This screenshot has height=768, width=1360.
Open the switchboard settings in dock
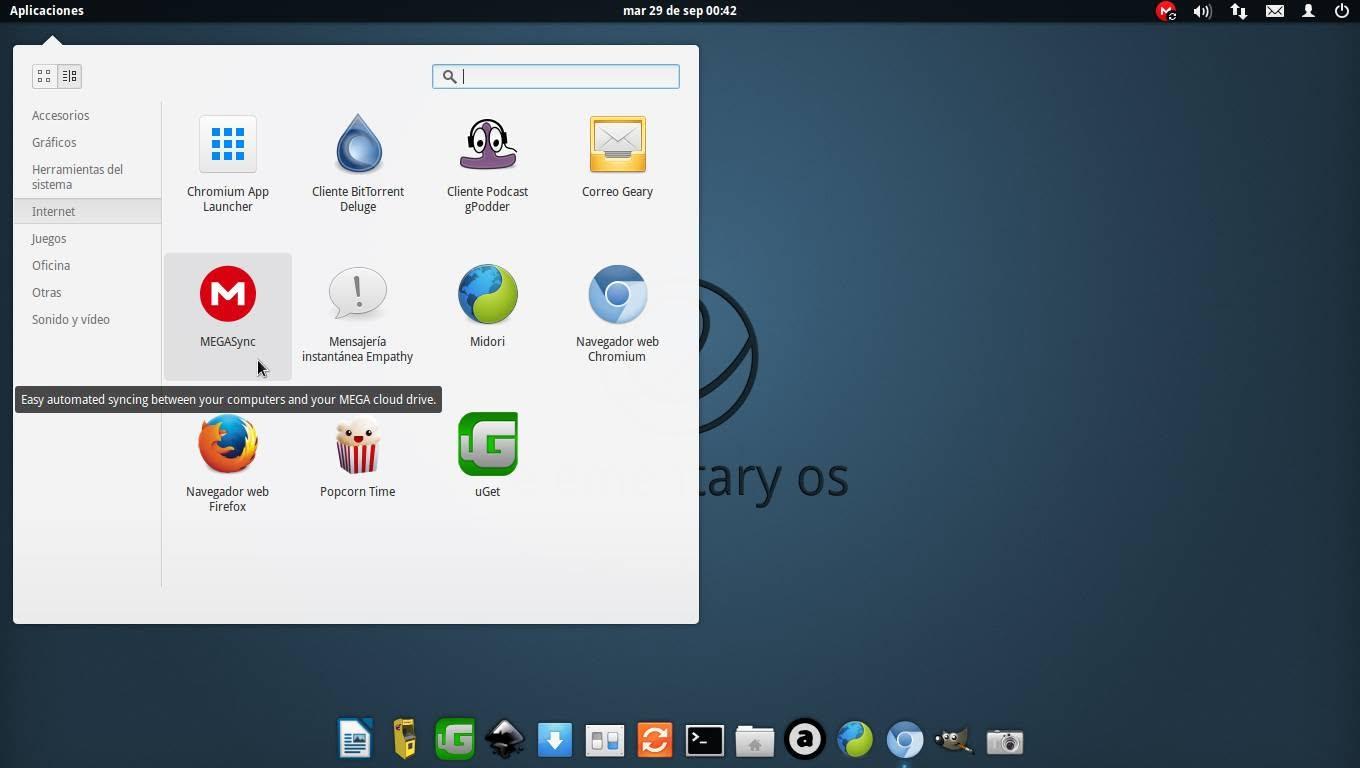click(605, 740)
